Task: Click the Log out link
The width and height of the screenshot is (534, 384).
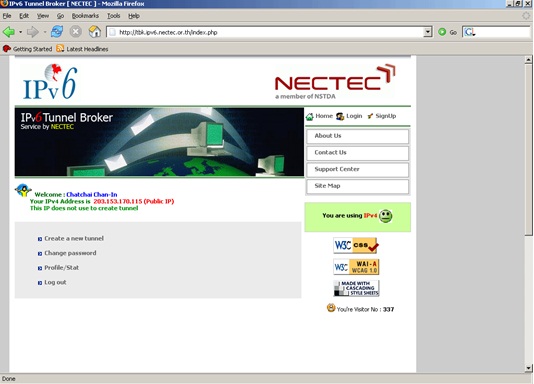Action: click(x=55, y=282)
